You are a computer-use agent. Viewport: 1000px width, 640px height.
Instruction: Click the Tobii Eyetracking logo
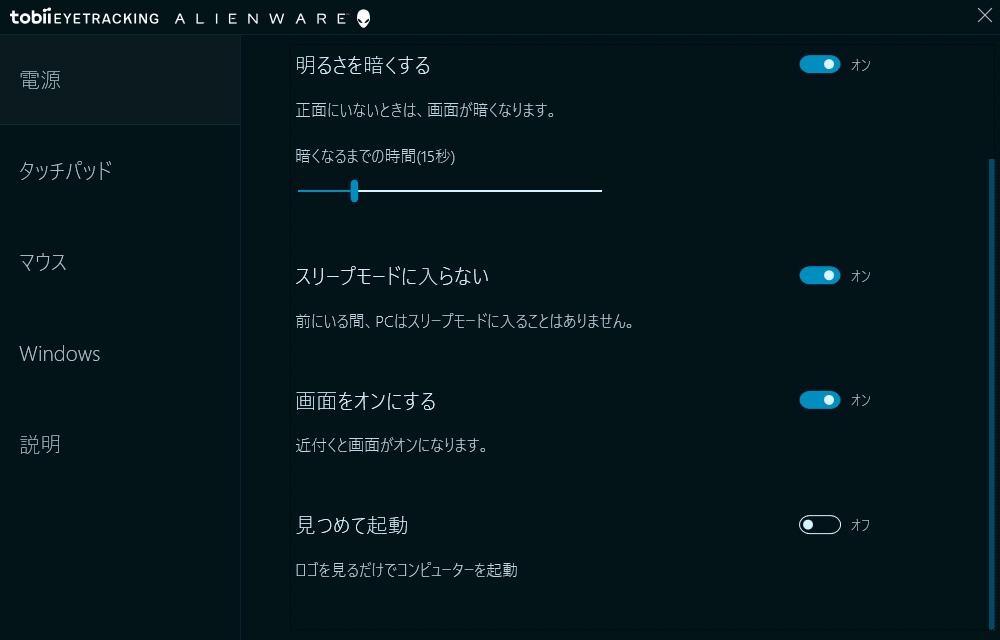pos(84,18)
